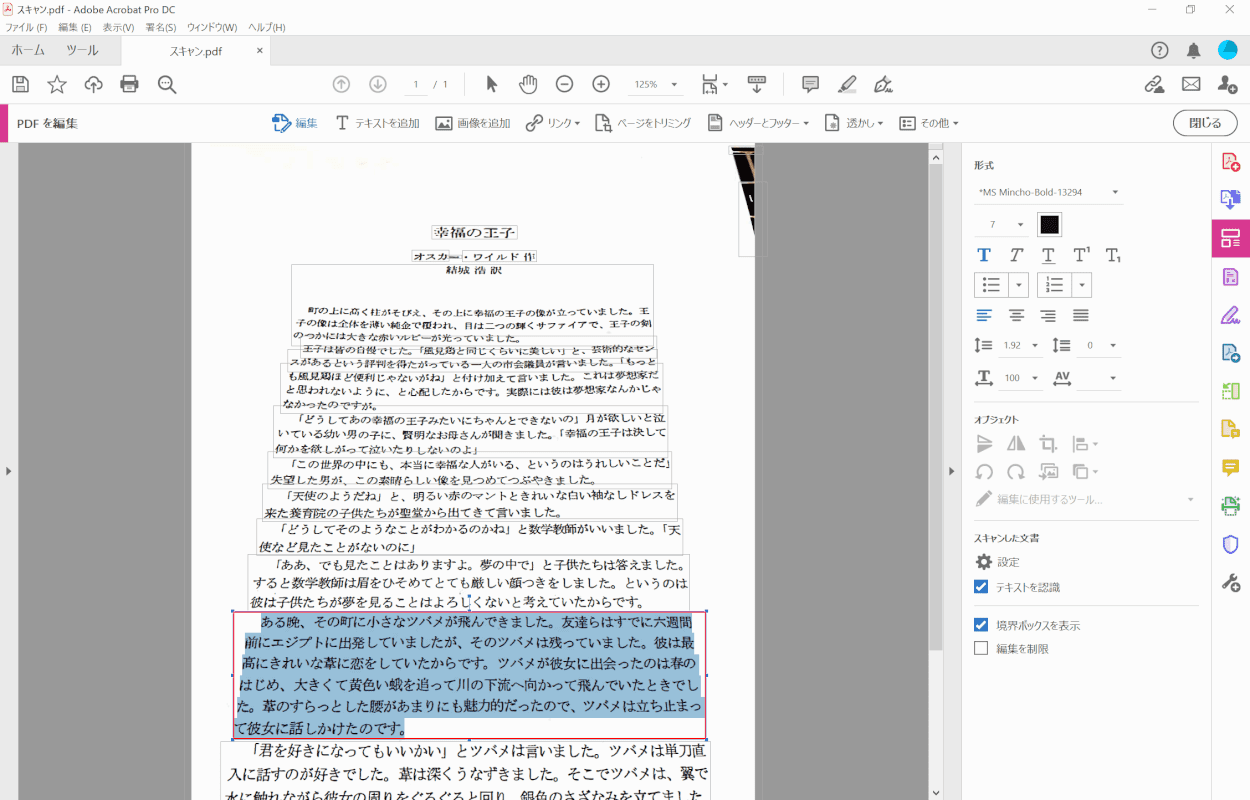Select the Hand pan tool
Image resolution: width=1250 pixels, height=800 pixels.
(x=528, y=84)
